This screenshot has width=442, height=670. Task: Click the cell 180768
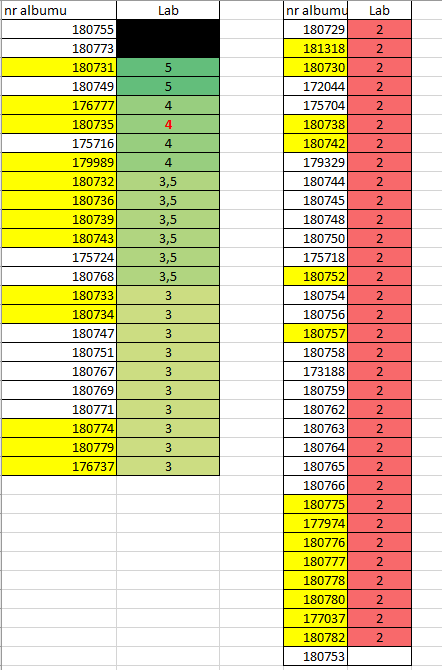(x=59, y=276)
